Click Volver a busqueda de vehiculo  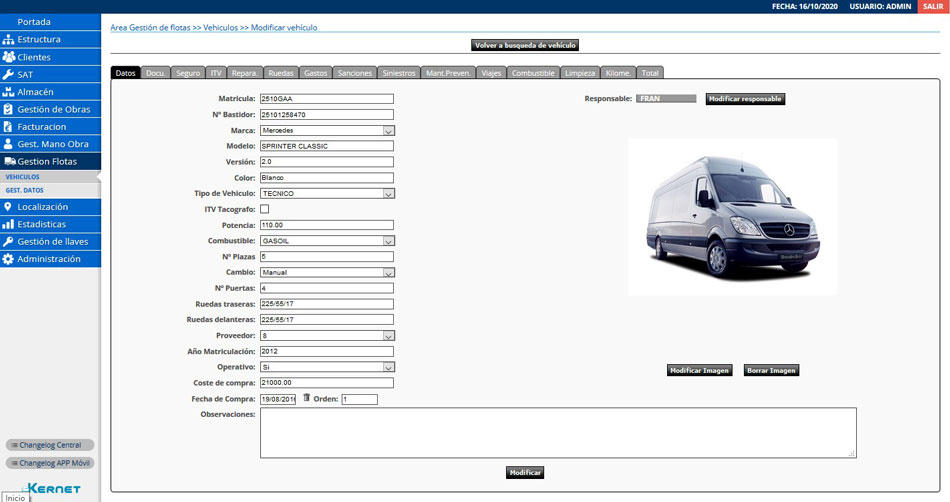click(x=525, y=45)
